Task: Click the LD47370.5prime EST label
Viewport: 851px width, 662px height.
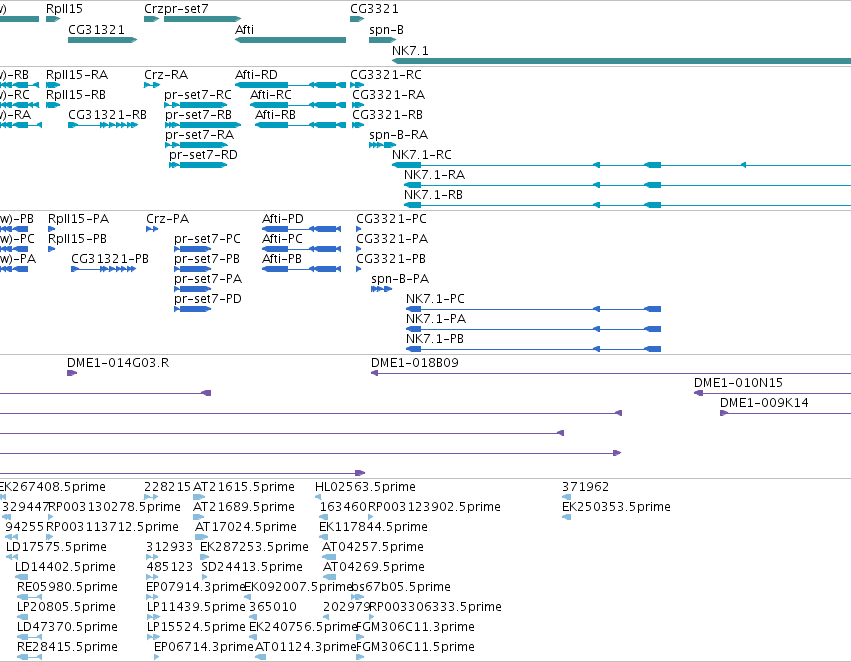Action: point(67,627)
